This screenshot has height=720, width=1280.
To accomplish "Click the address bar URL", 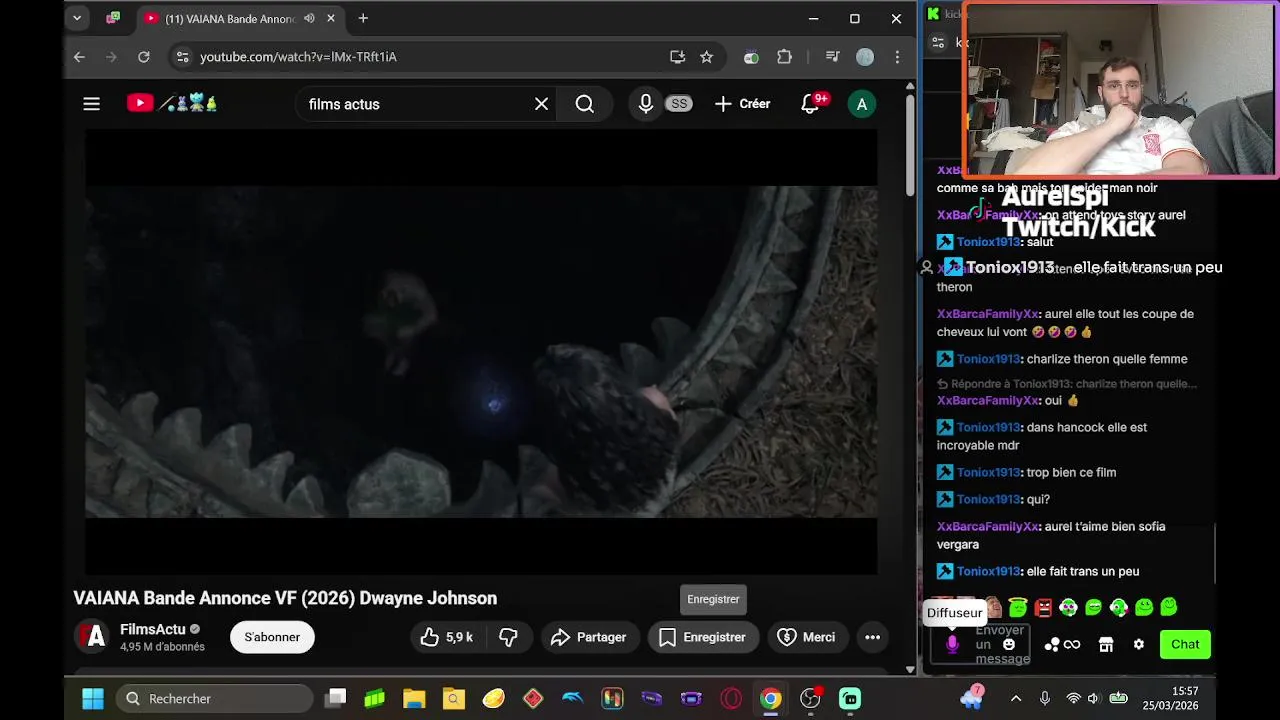I will 298,57.
